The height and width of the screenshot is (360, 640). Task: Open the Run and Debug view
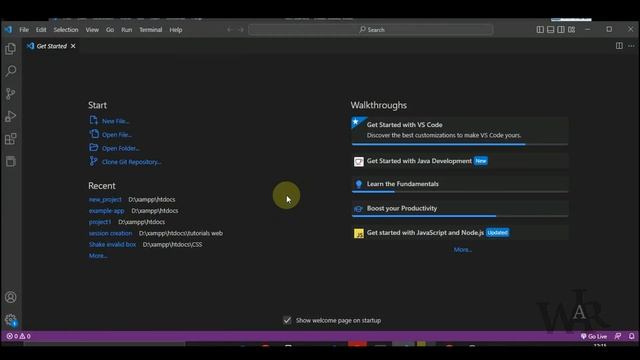tap(11, 116)
